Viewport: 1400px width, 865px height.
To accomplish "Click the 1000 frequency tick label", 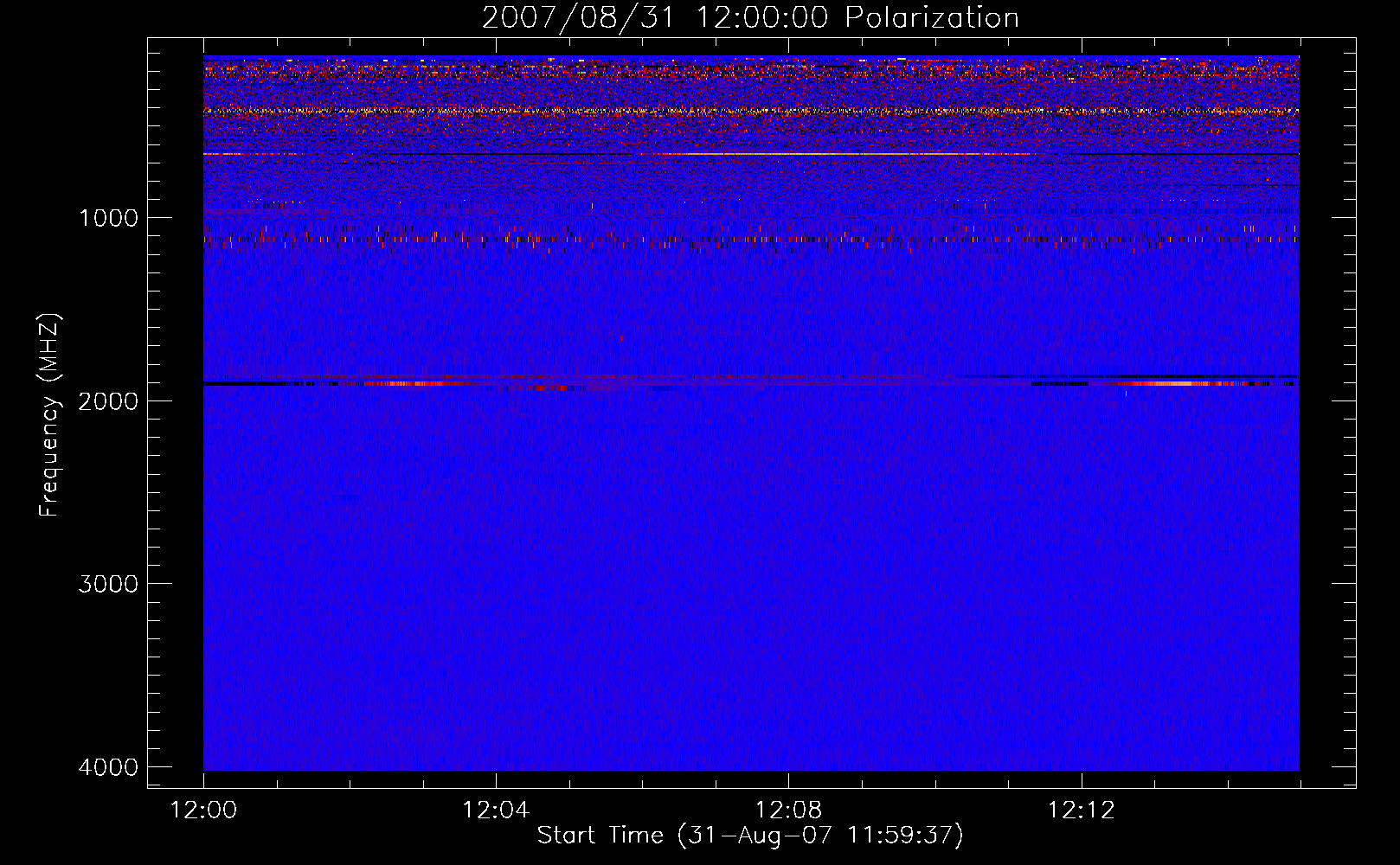I will point(108,217).
